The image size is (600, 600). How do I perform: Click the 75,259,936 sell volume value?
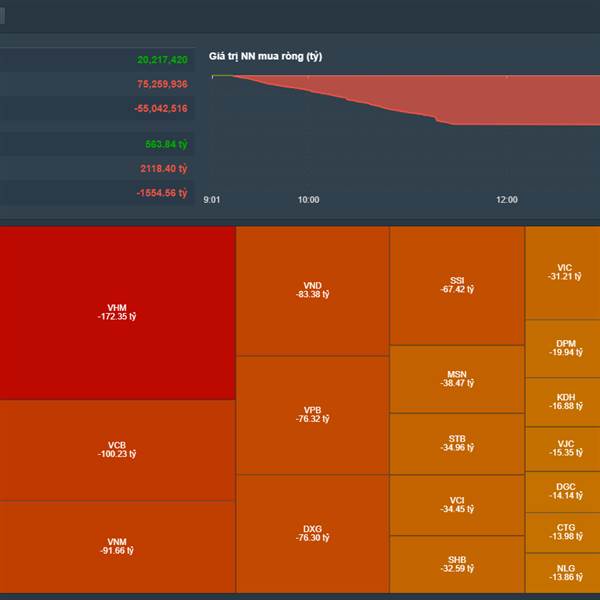[162, 84]
